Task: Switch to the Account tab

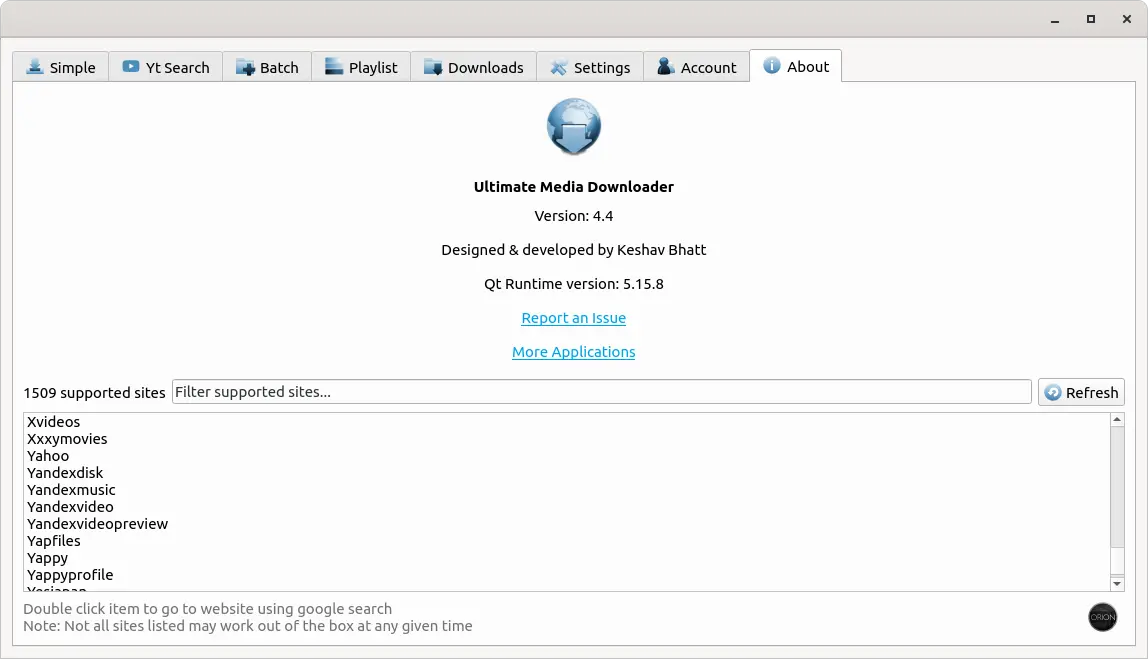Action: [x=697, y=67]
